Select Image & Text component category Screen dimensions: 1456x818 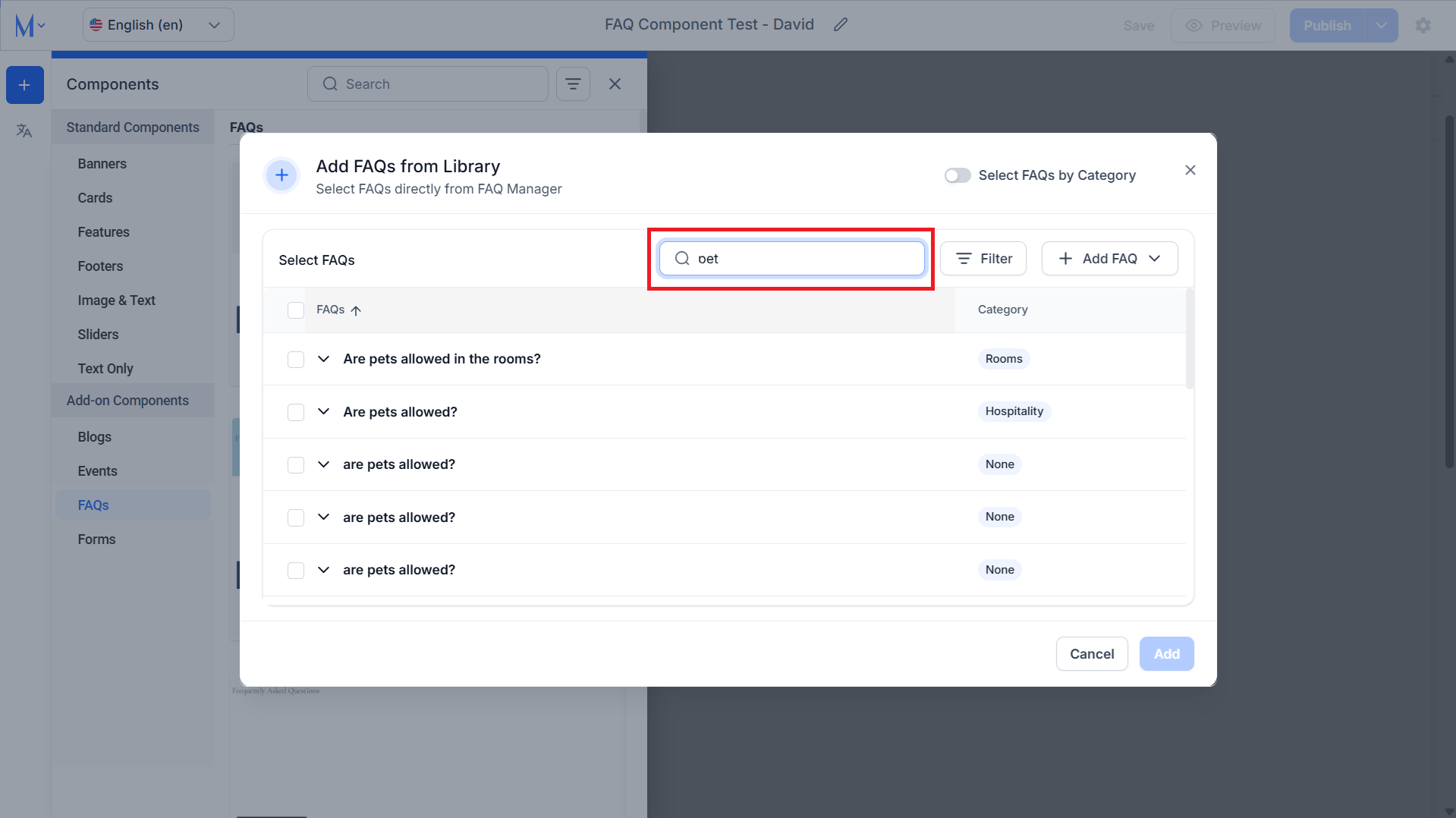116,300
